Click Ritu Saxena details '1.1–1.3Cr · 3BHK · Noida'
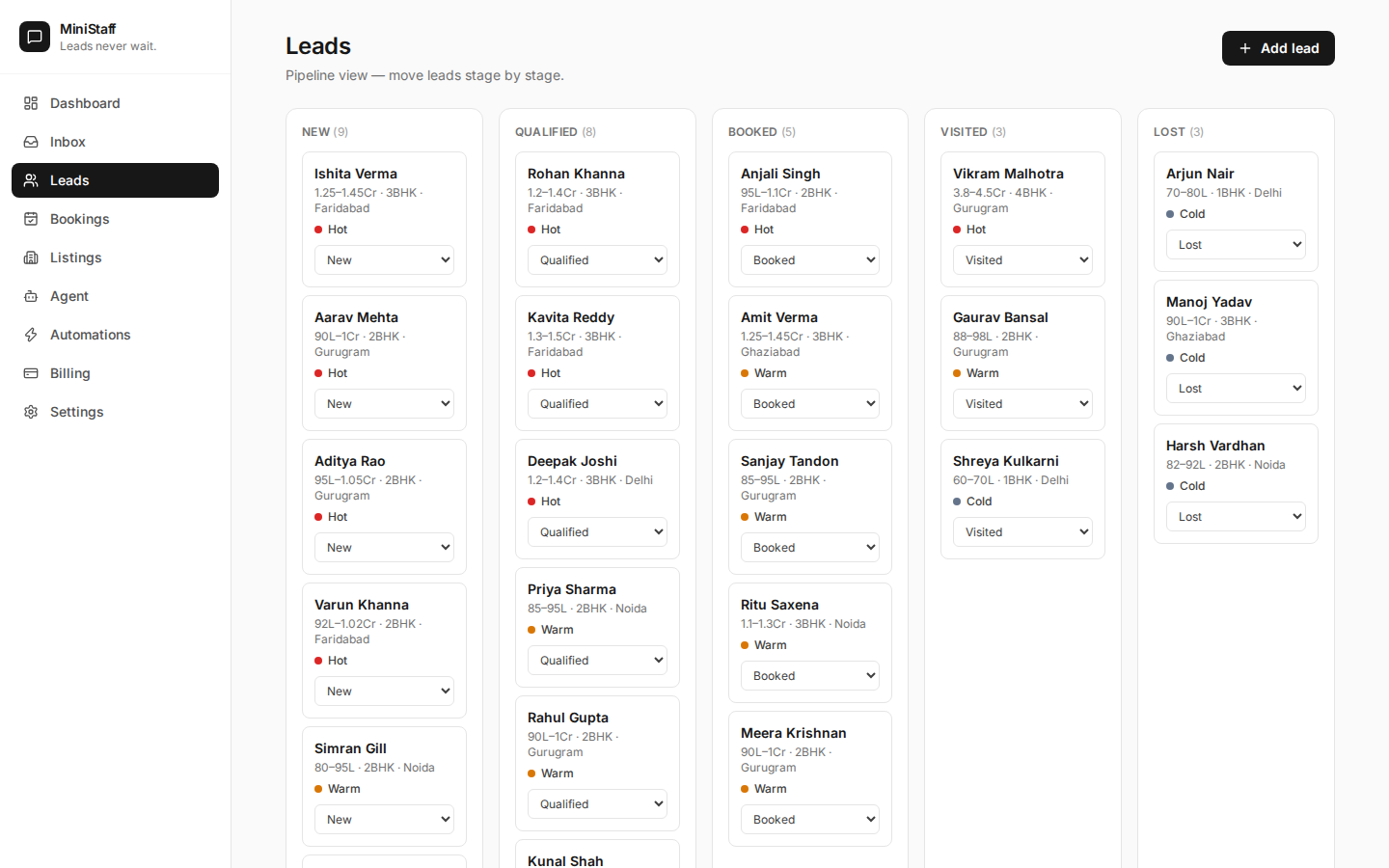Viewport: 1389px width, 868px height. coord(803,624)
